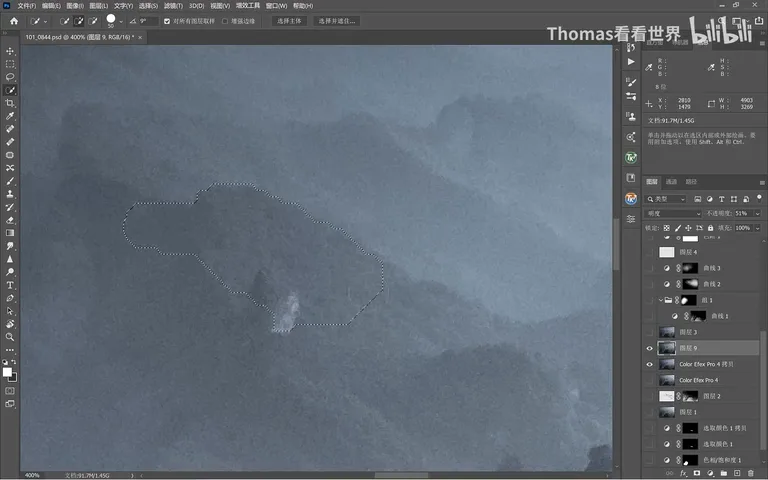
Task: Open the 图像(I) menu
Action: pos(74,6)
